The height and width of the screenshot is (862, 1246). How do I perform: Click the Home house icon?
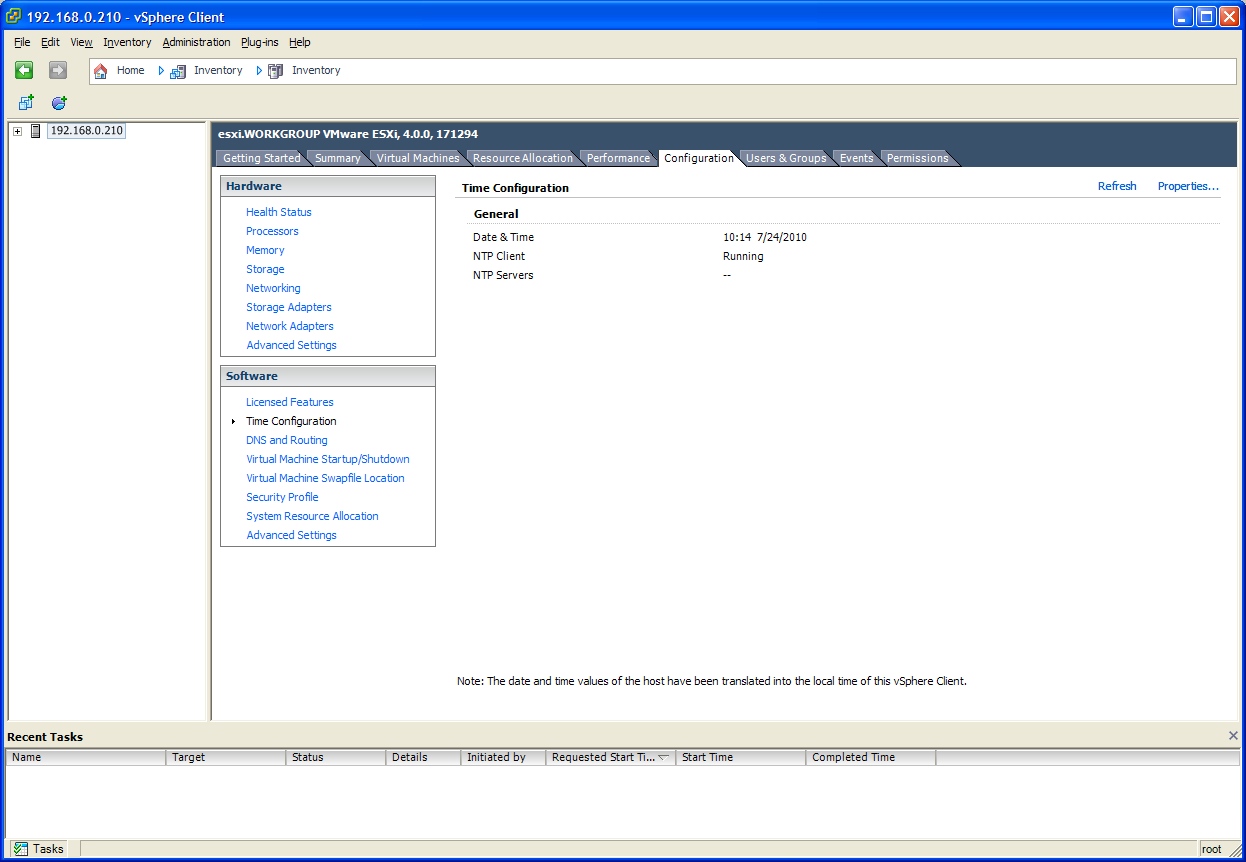tap(100, 71)
